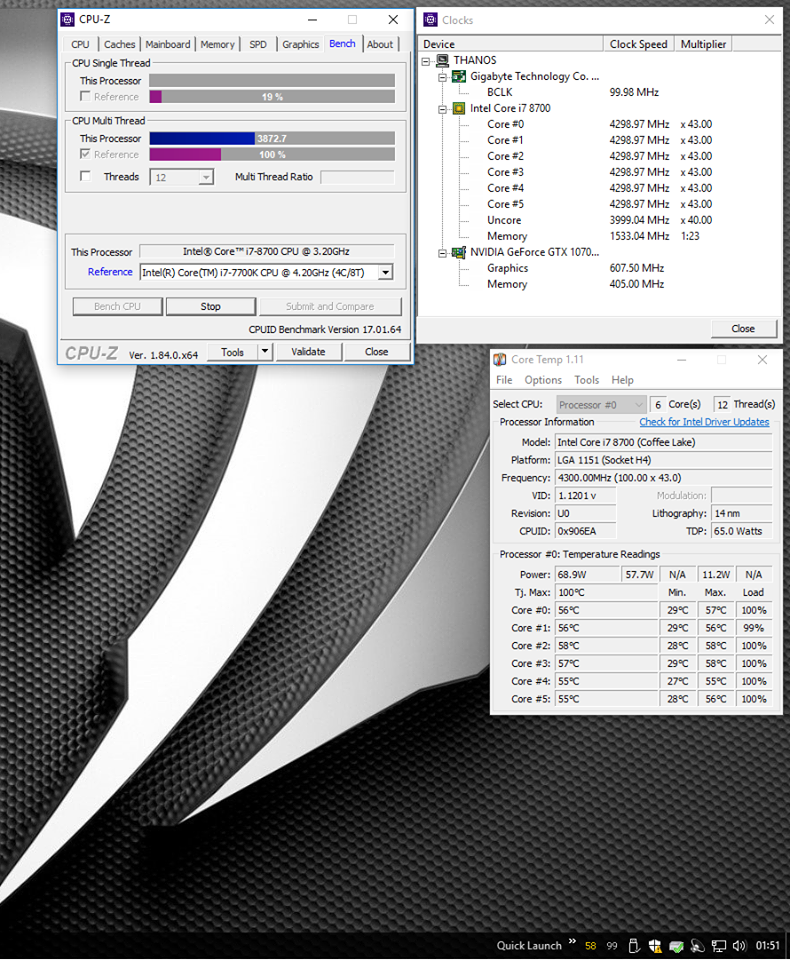Click Check for Intel Driver Updates link

click(x=704, y=422)
